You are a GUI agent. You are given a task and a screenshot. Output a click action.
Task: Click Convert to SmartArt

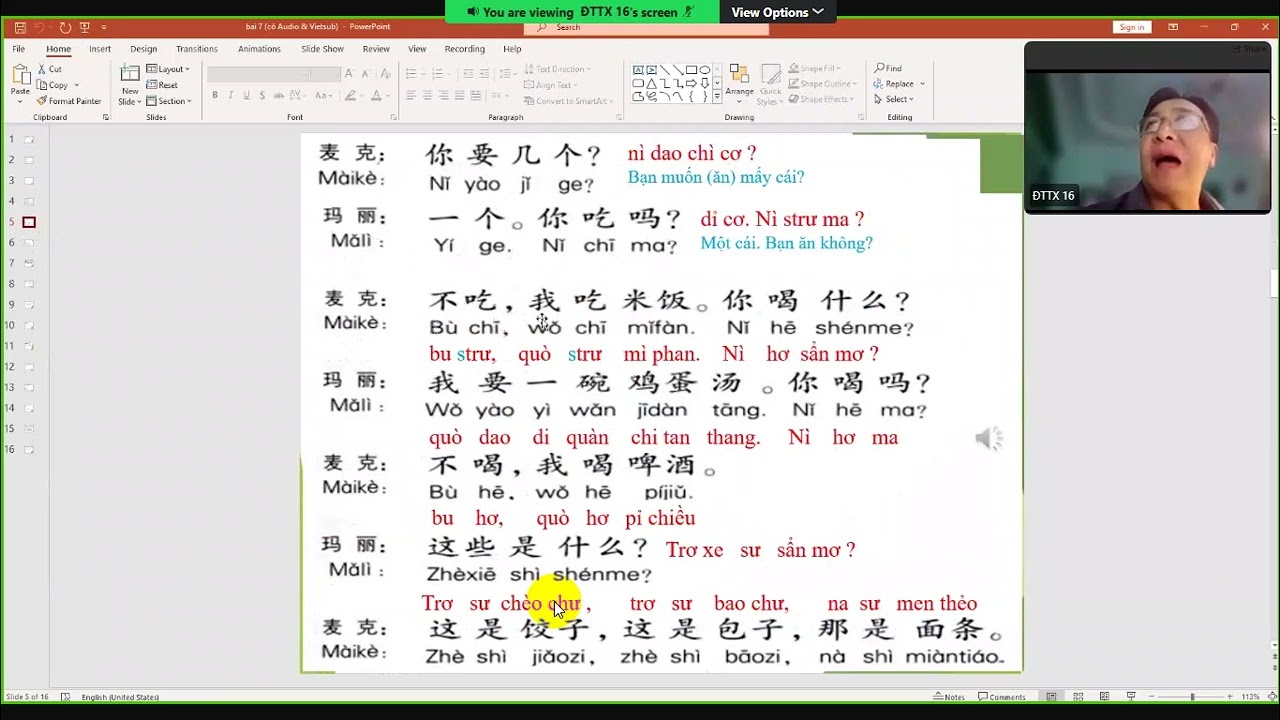[x=567, y=101]
